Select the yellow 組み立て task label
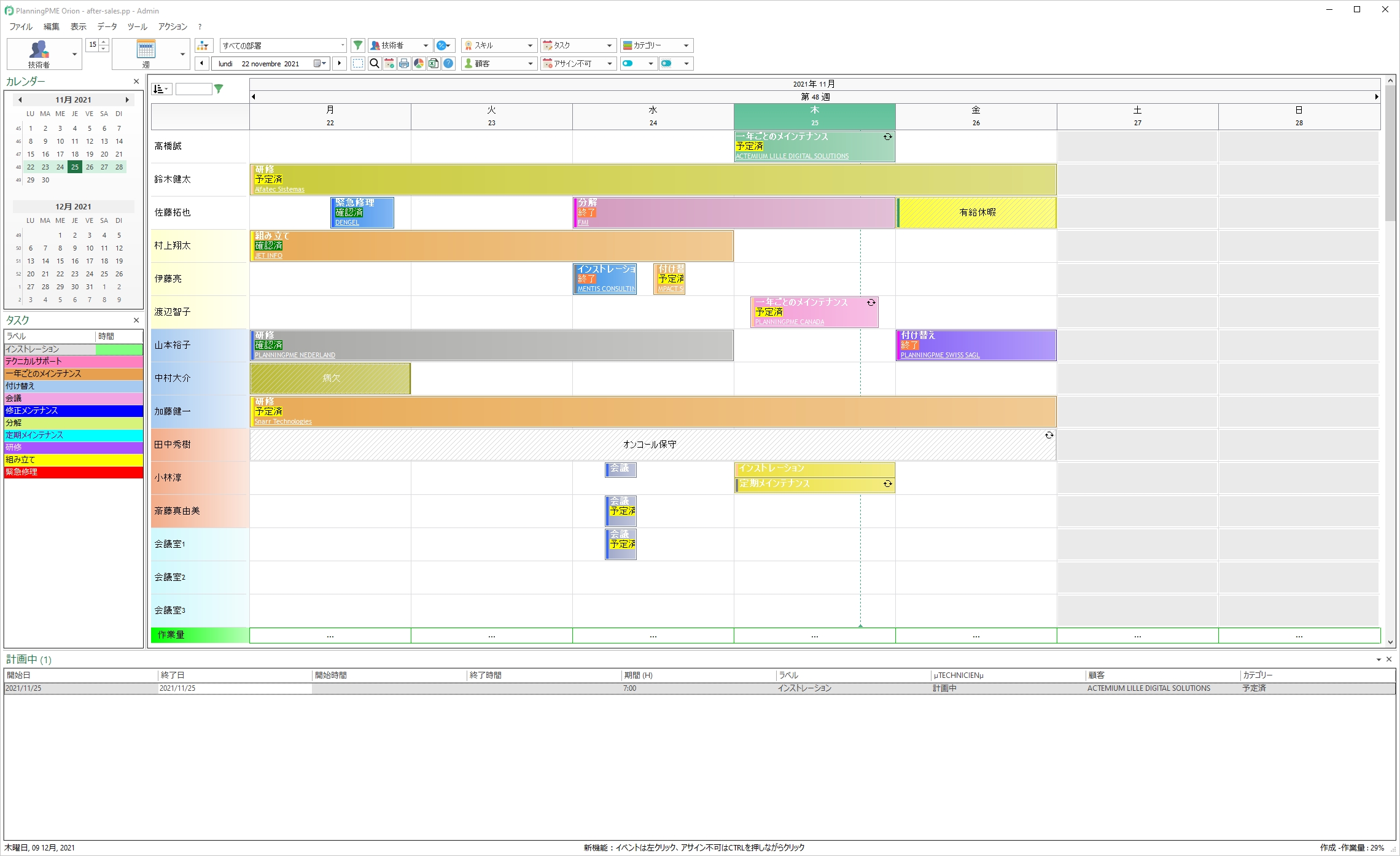This screenshot has height=856, width=1400. pos(73,460)
